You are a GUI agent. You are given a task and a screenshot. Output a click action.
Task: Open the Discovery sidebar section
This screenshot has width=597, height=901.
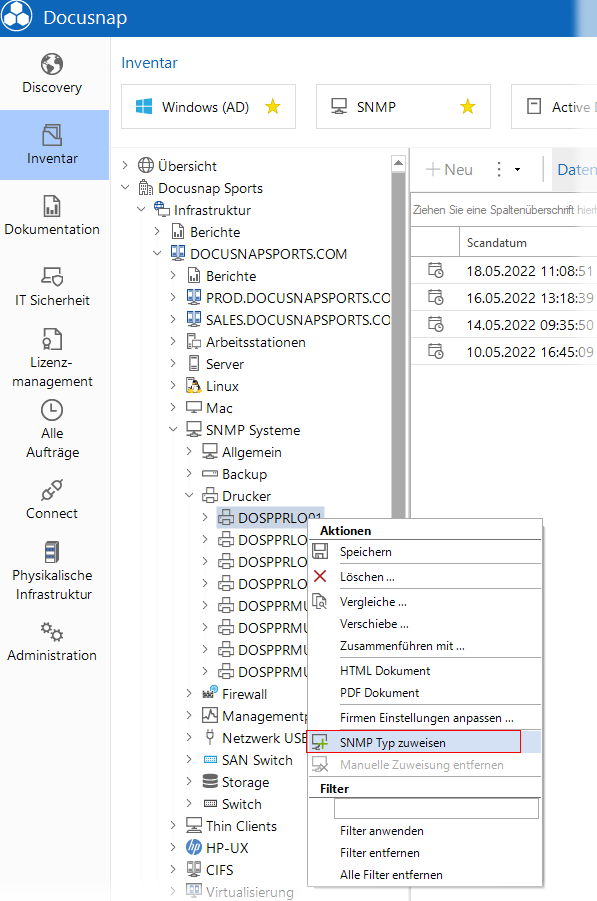pos(52,74)
